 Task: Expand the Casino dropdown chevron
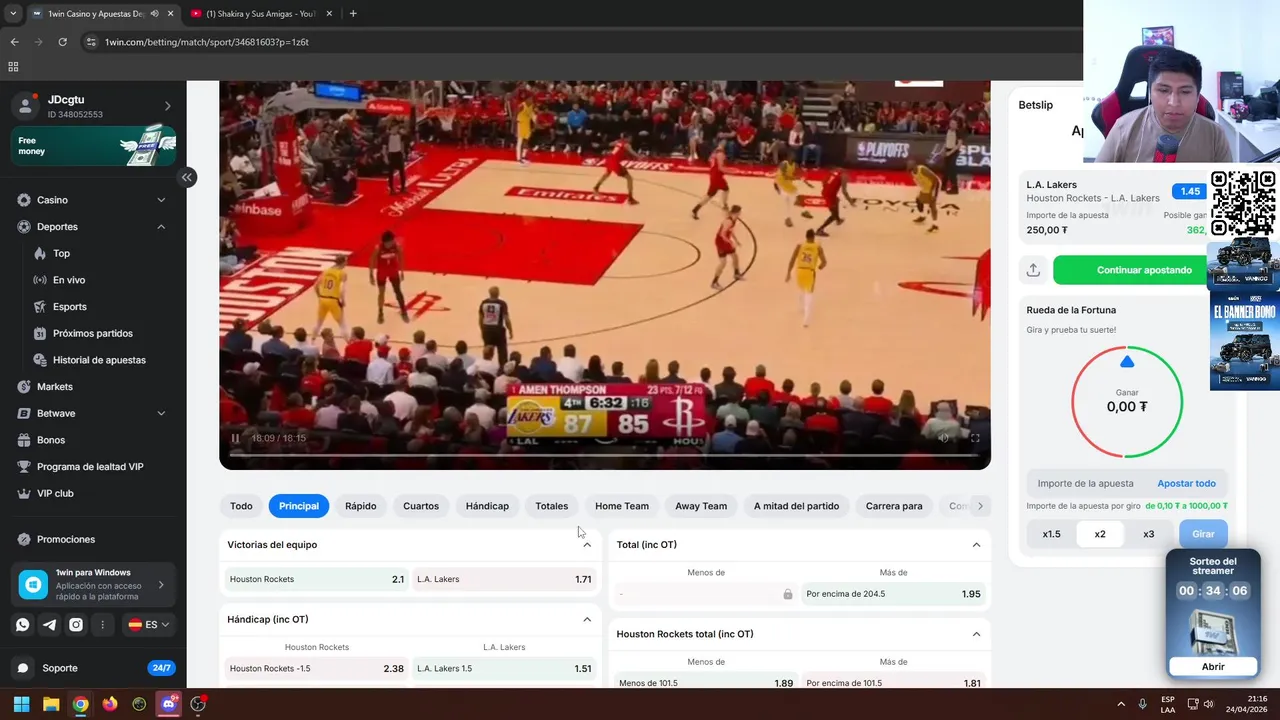pyautogui.click(x=161, y=200)
